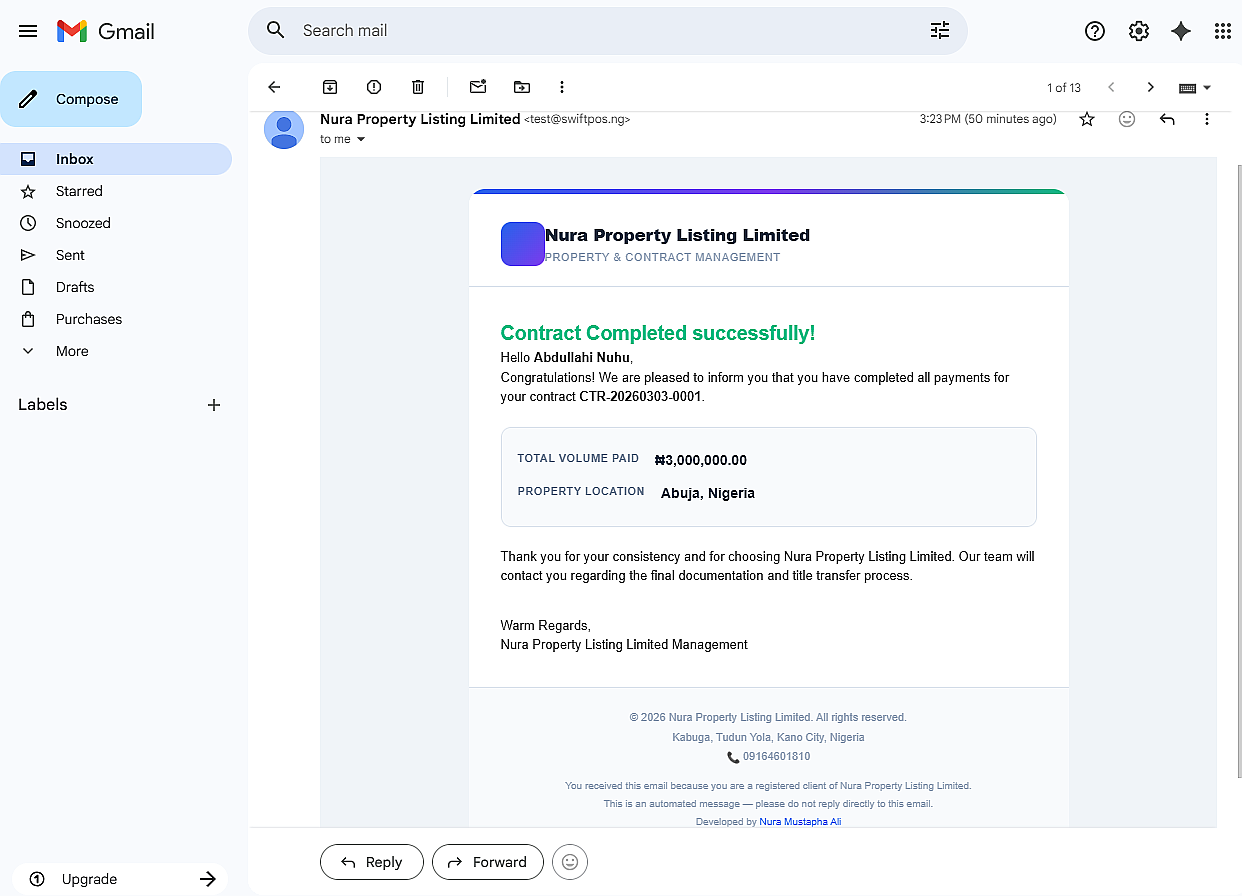Open message More menu in header
The image size is (1242, 896).
pos(1207,119)
